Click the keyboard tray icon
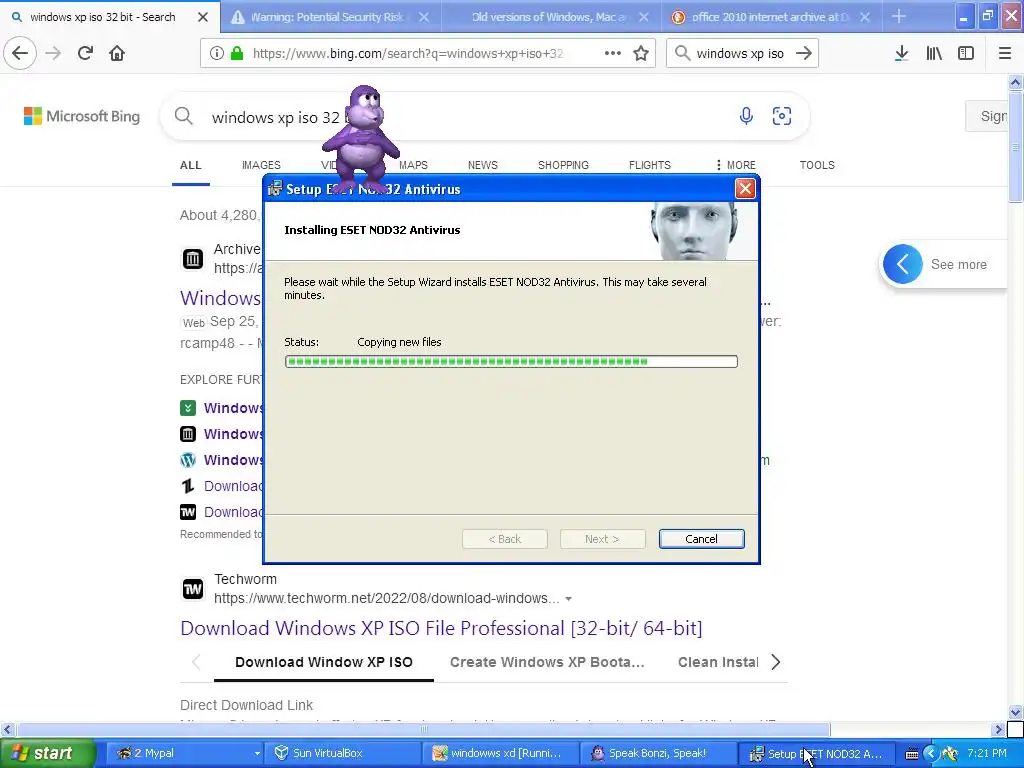 (x=912, y=754)
